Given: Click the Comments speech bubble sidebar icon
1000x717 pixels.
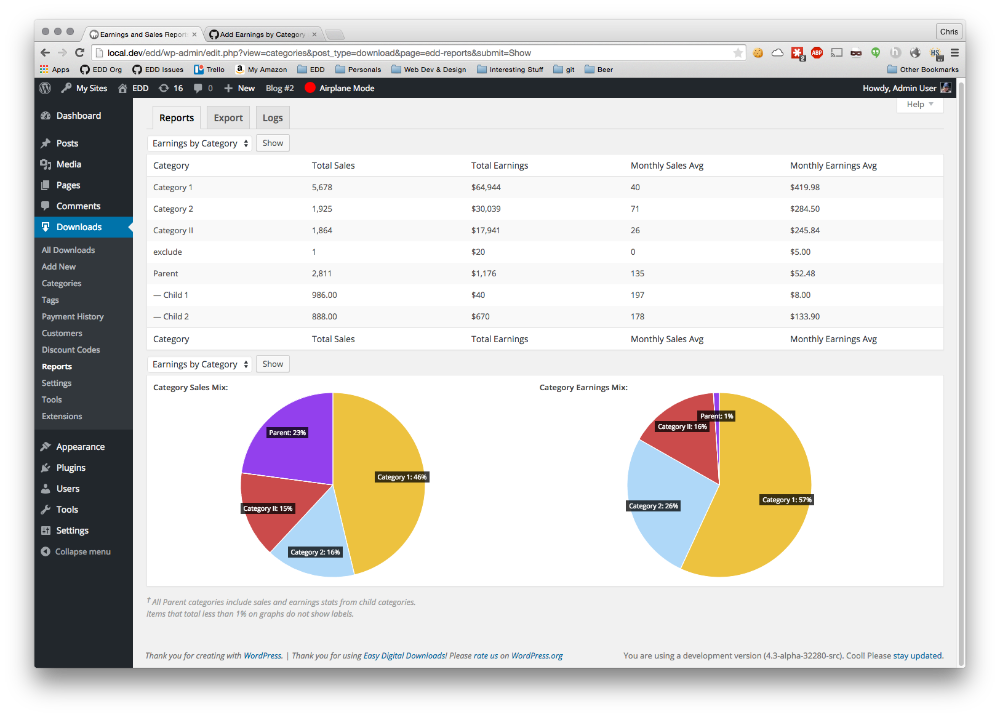Looking at the screenshot, I should click(x=45, y=206).
